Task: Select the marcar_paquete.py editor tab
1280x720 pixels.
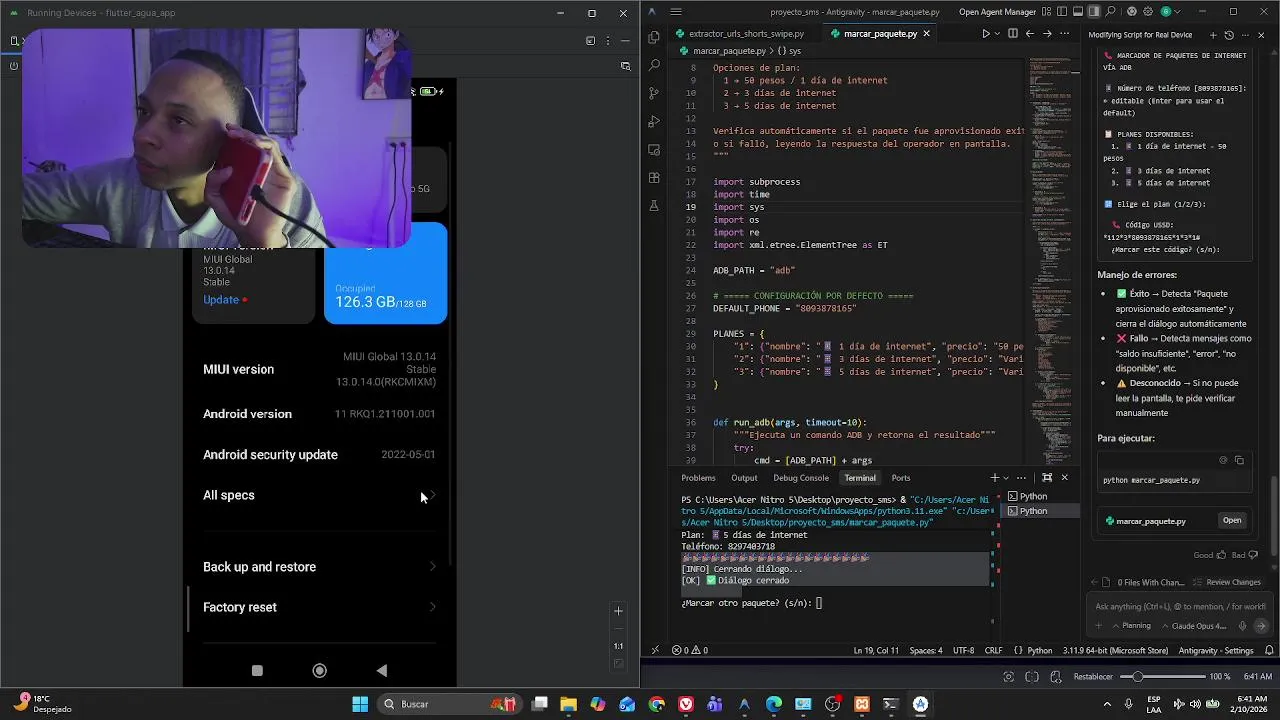Action: [x=880, y=33]
